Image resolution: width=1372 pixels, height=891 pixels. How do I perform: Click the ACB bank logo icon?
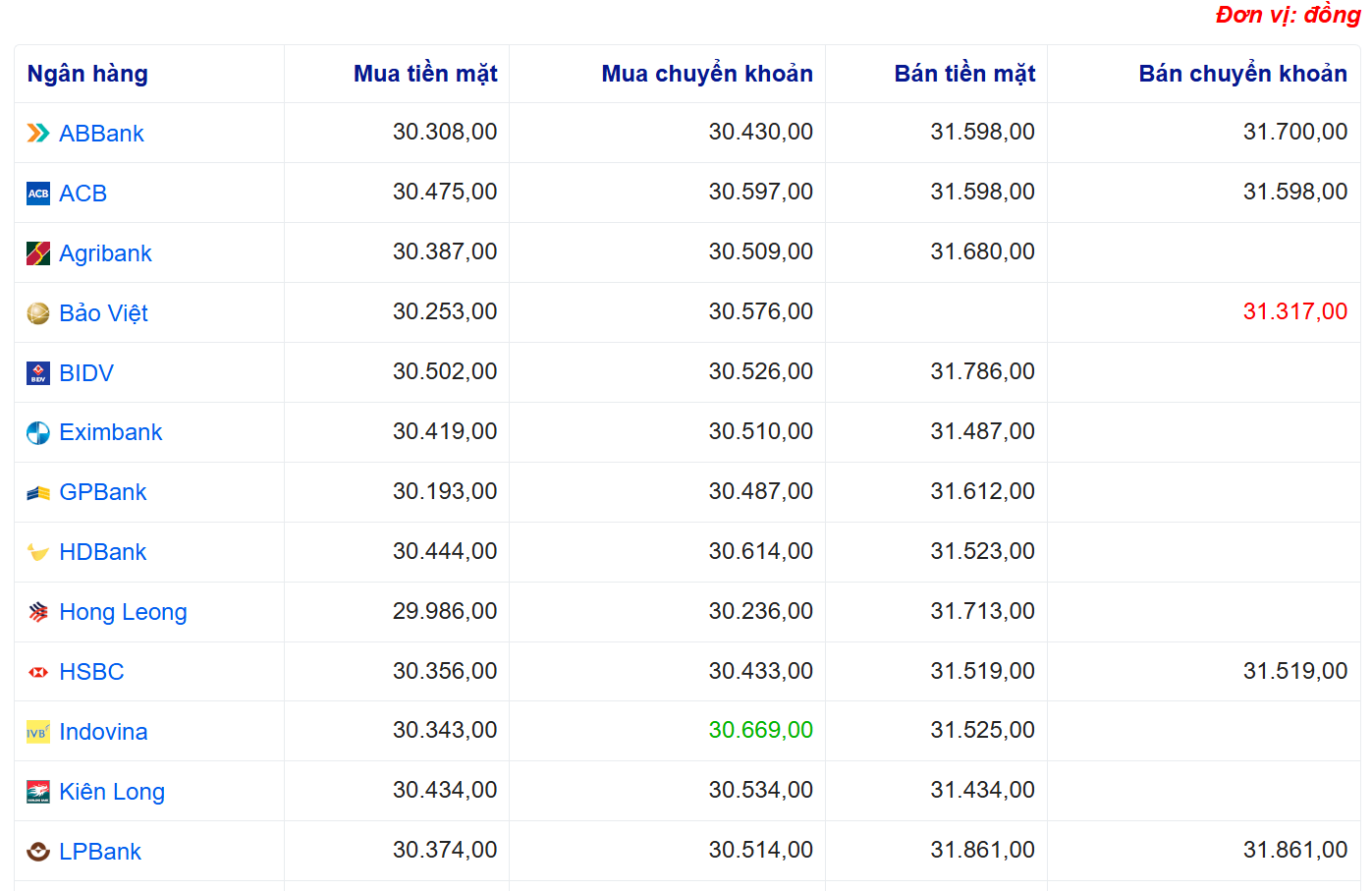click(x=38, y=194)
